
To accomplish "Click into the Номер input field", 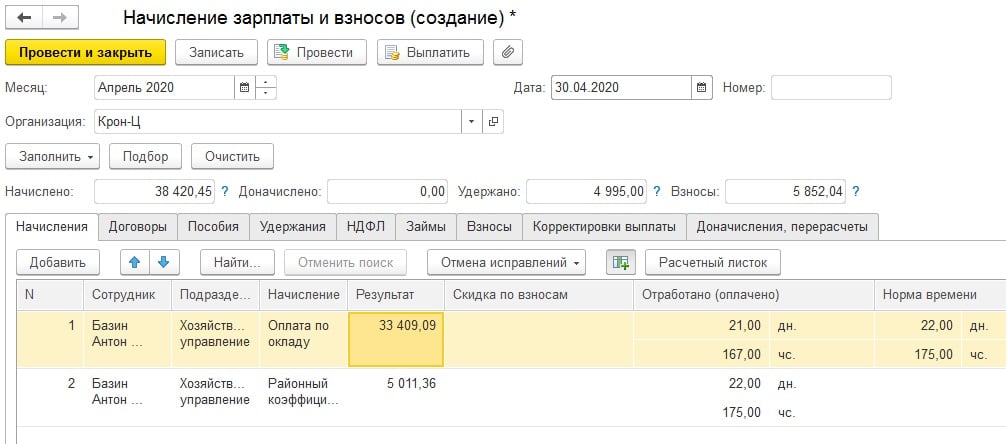I will coord(830,88).
